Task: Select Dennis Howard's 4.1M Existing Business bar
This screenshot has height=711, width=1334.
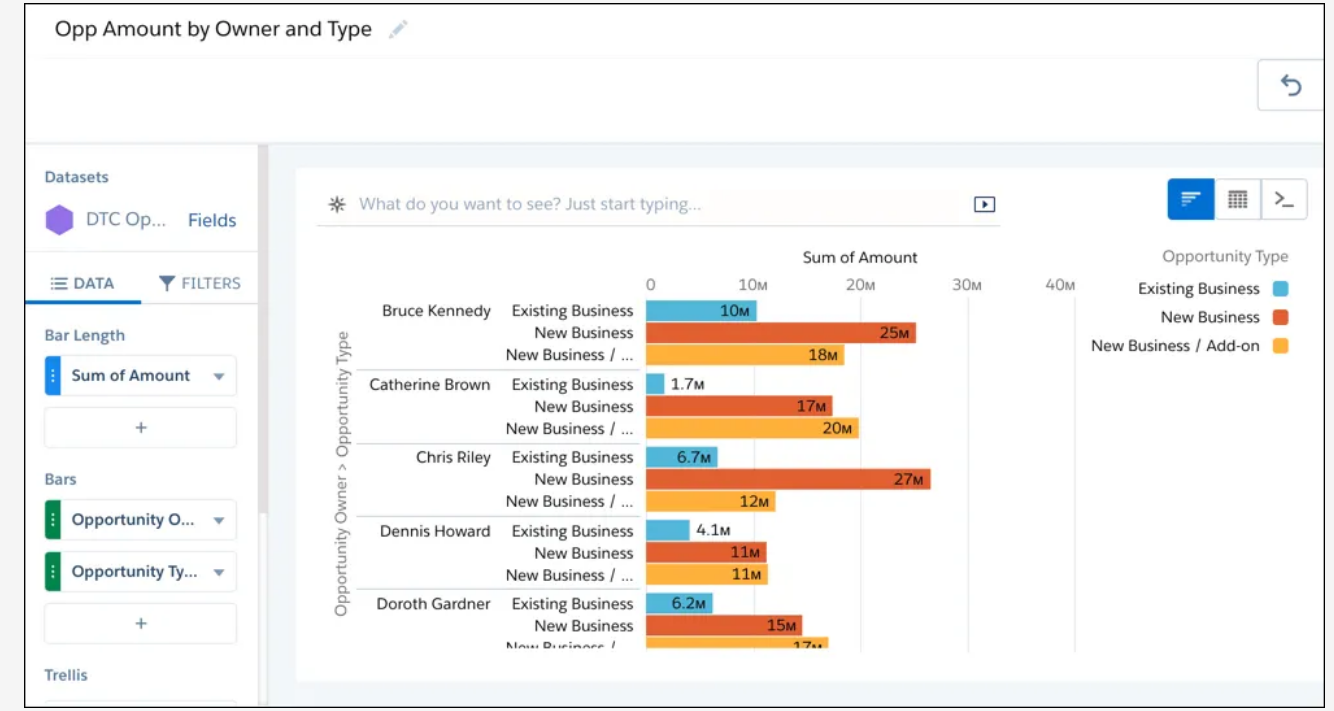Action: tap(668, 531)
